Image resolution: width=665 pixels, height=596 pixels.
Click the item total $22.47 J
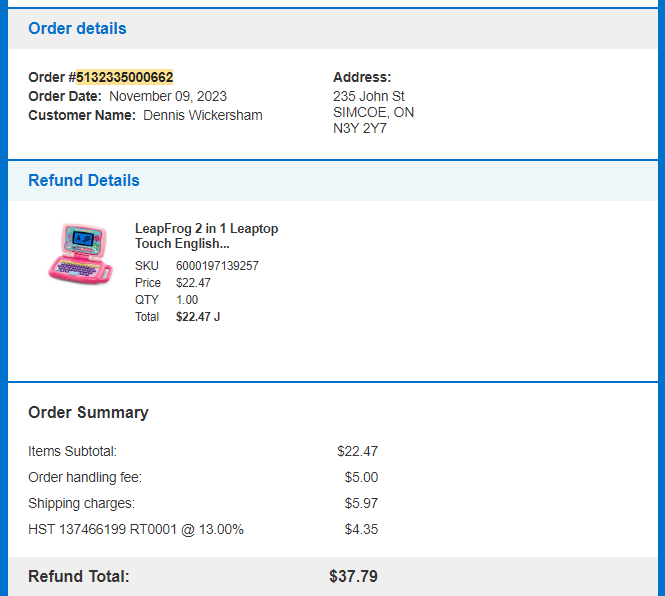[198, 317]
